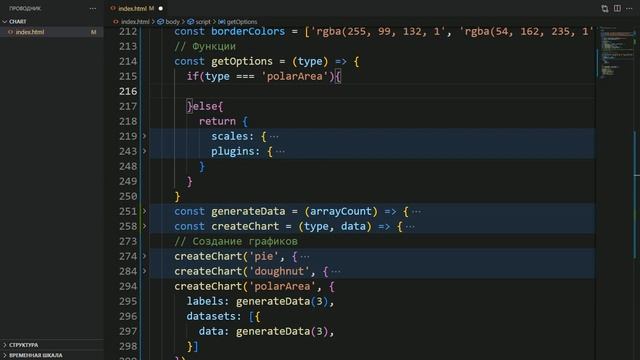This screenshot has height=360, width=640.
Task: Place cursor on 'polarArea' string in line 215
Action: coord(294,76)
